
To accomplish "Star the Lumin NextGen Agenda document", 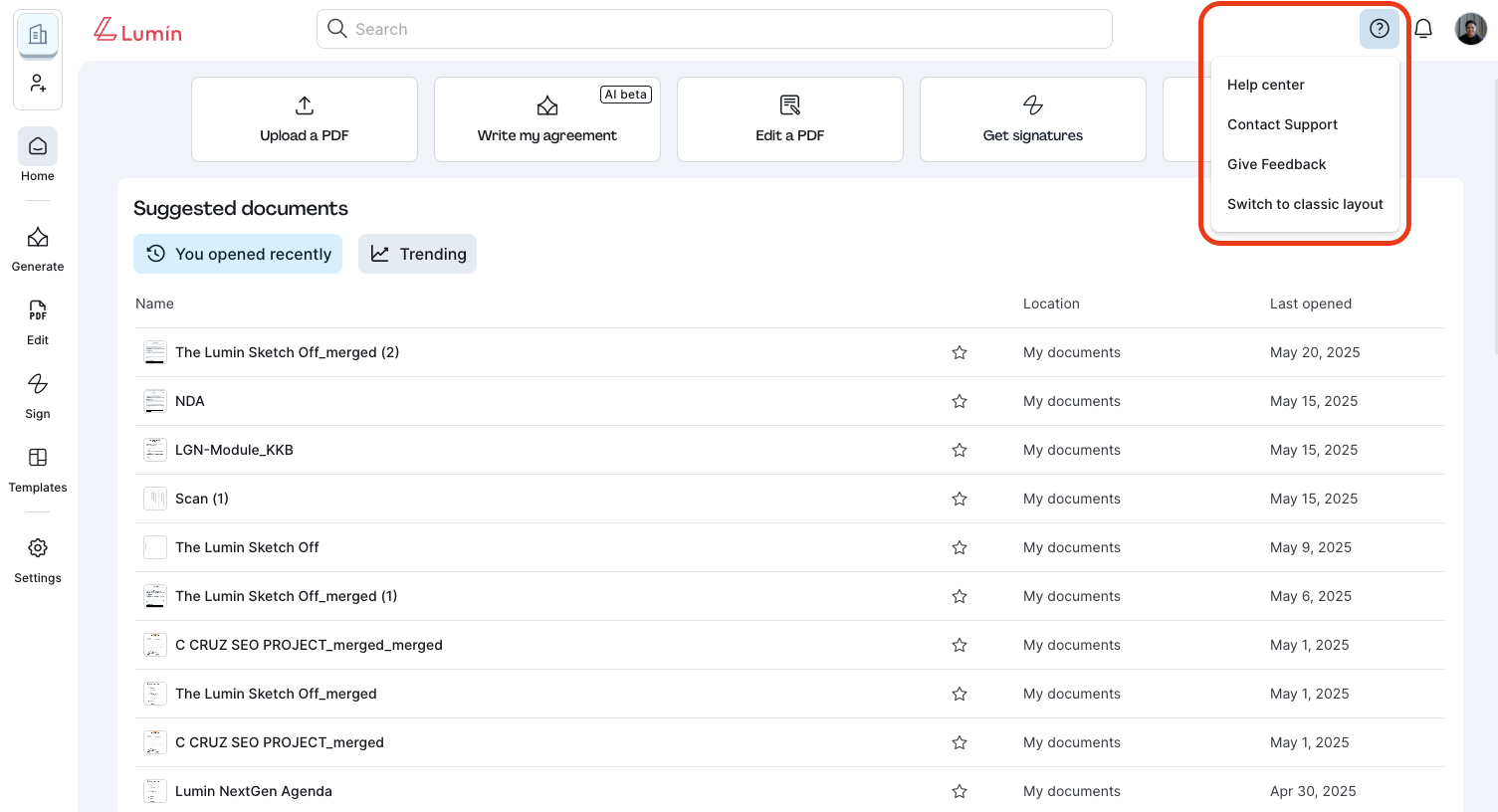I will [x=960, y=791].
